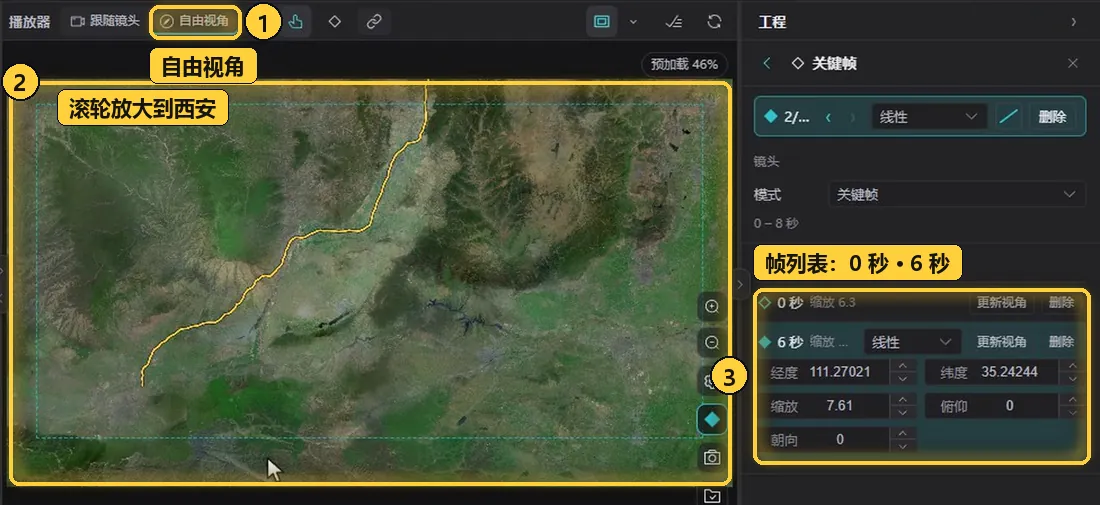
Task: Increase 朝向 with the up stepper
Action: tap(902, 433)
